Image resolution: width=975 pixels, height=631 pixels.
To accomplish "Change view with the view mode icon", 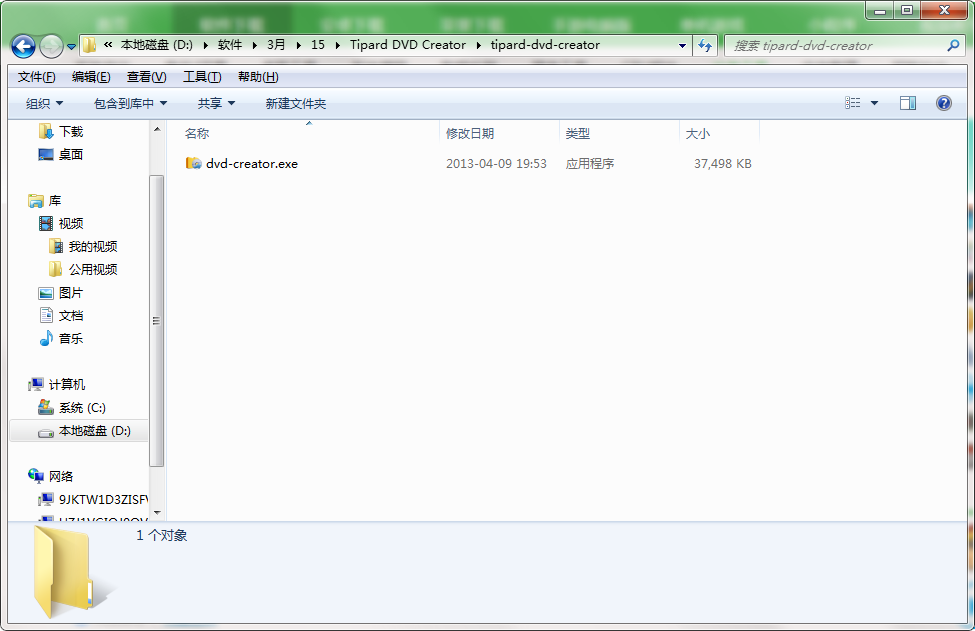I will click(x=853, y=103).
